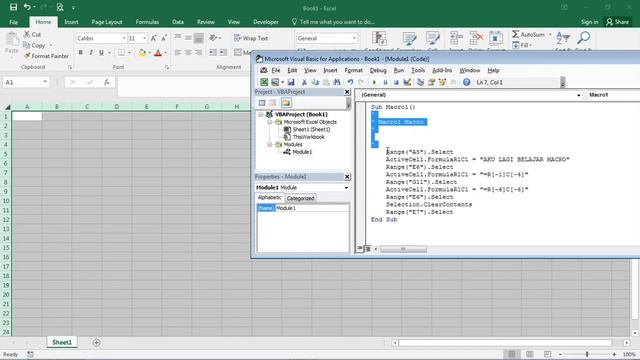Collapse the Modules folder node
The height and width of the screenshot is (360, 640).
[x=270, y=144]
